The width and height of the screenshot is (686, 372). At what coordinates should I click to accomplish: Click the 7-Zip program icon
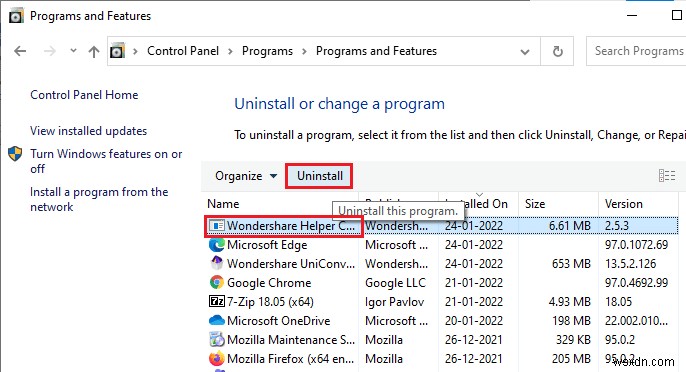tap(217, 302)
